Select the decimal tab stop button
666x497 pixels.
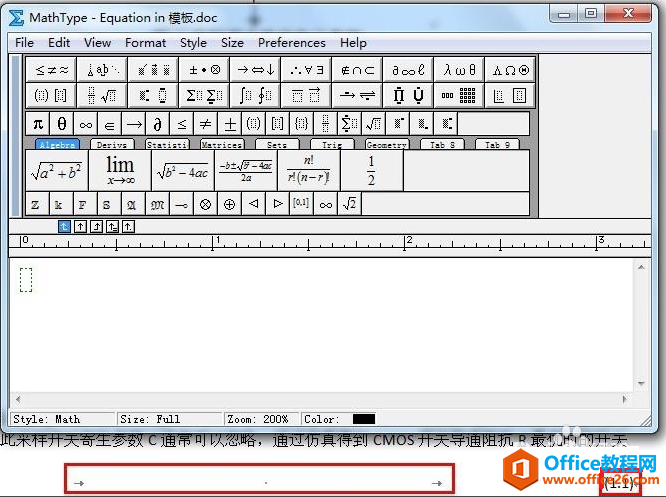click(128, 226)
